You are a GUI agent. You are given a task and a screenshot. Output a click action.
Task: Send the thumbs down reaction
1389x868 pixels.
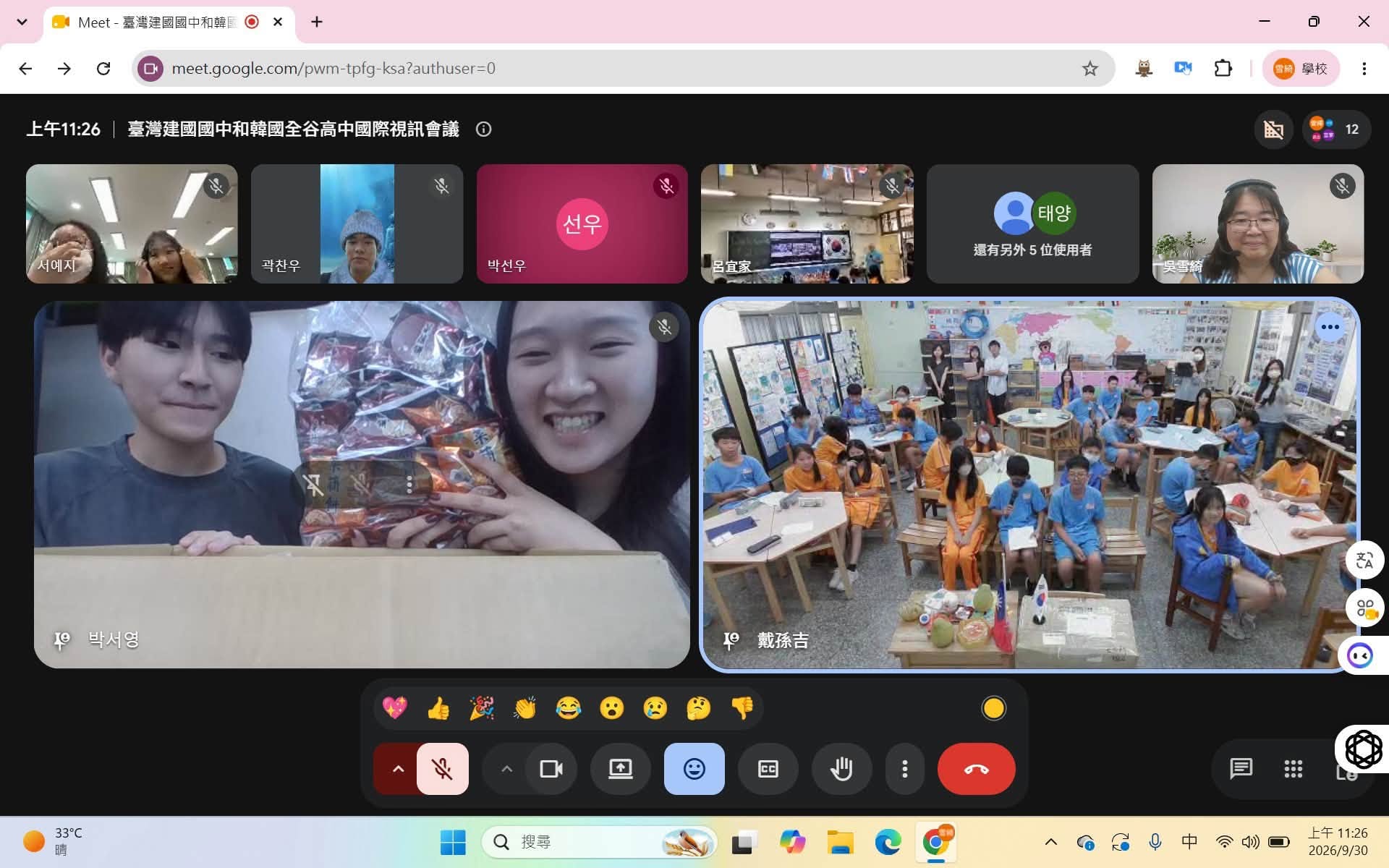[742, 707]
